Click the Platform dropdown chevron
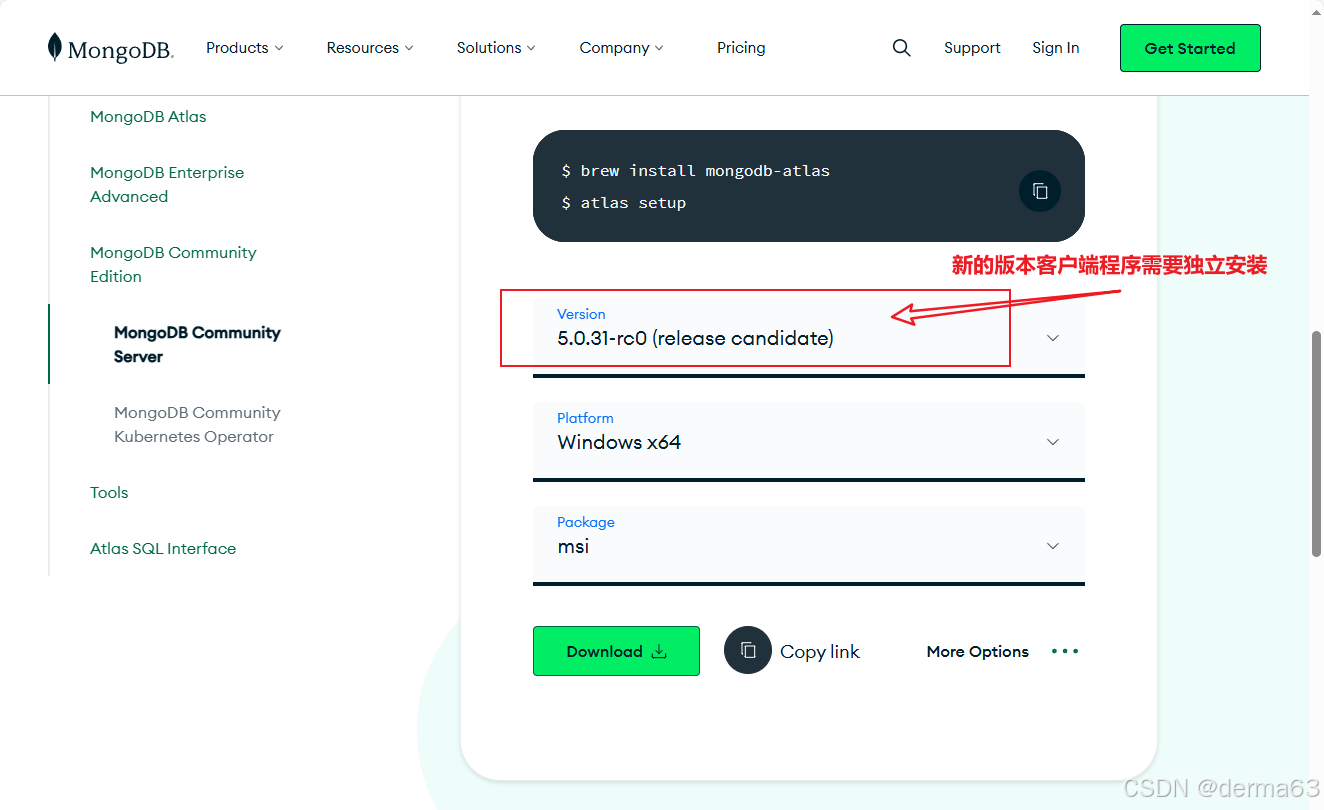The image size is (1324, 810). point(1053,442)
